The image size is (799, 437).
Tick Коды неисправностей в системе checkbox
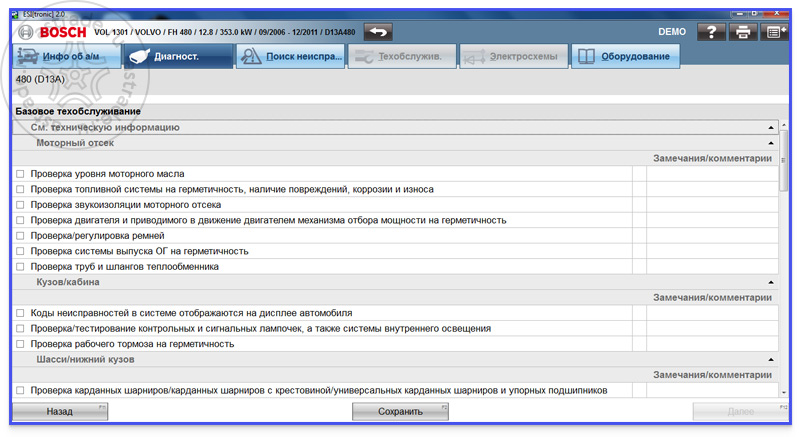click(20, 313)
